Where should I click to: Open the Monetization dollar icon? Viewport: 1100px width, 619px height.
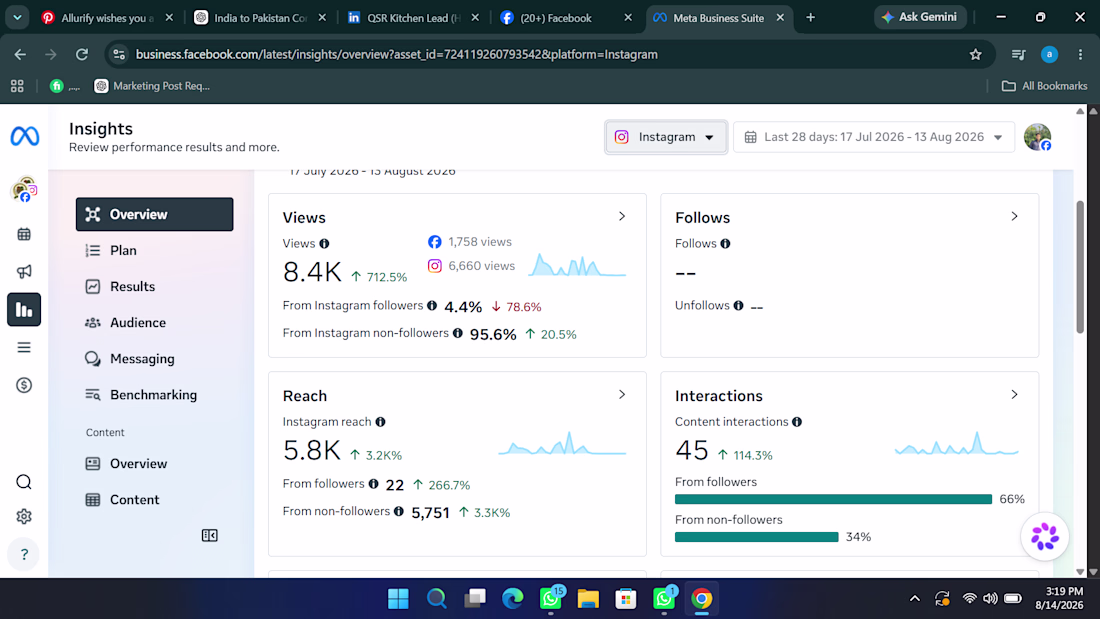(x=24, y=385)
